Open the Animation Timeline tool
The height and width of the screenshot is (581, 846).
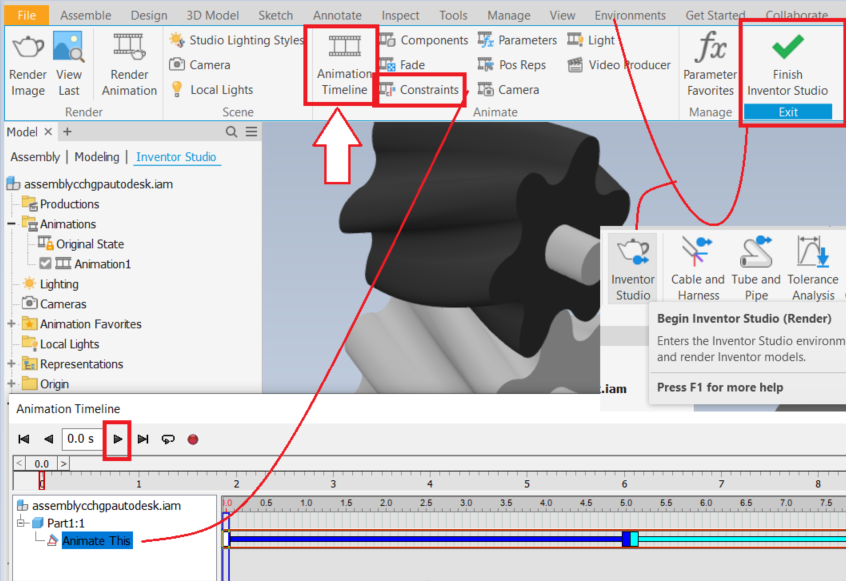344,65
